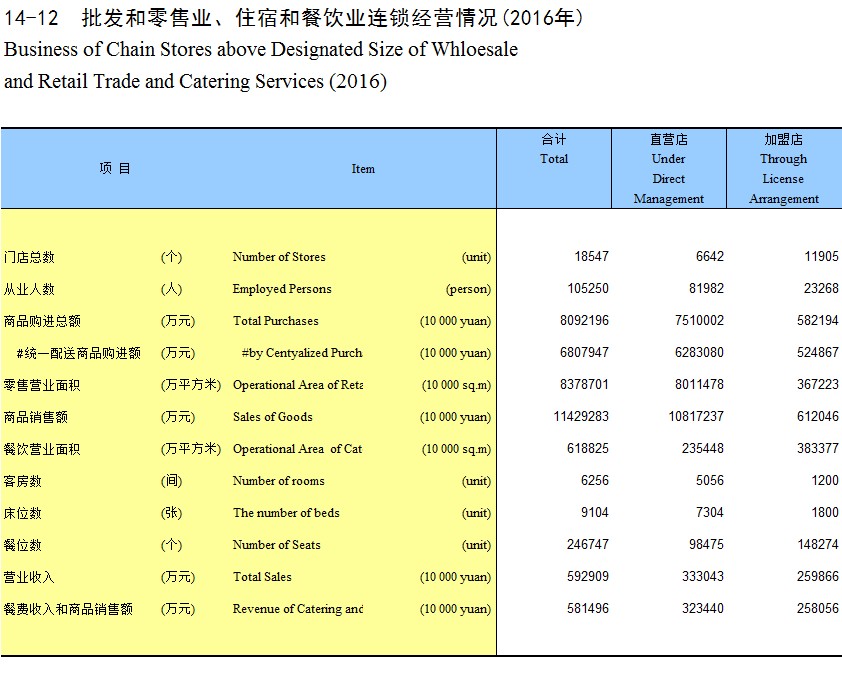Click the Total Sales label
Screen dimensions: 842x689
point(262,577)
